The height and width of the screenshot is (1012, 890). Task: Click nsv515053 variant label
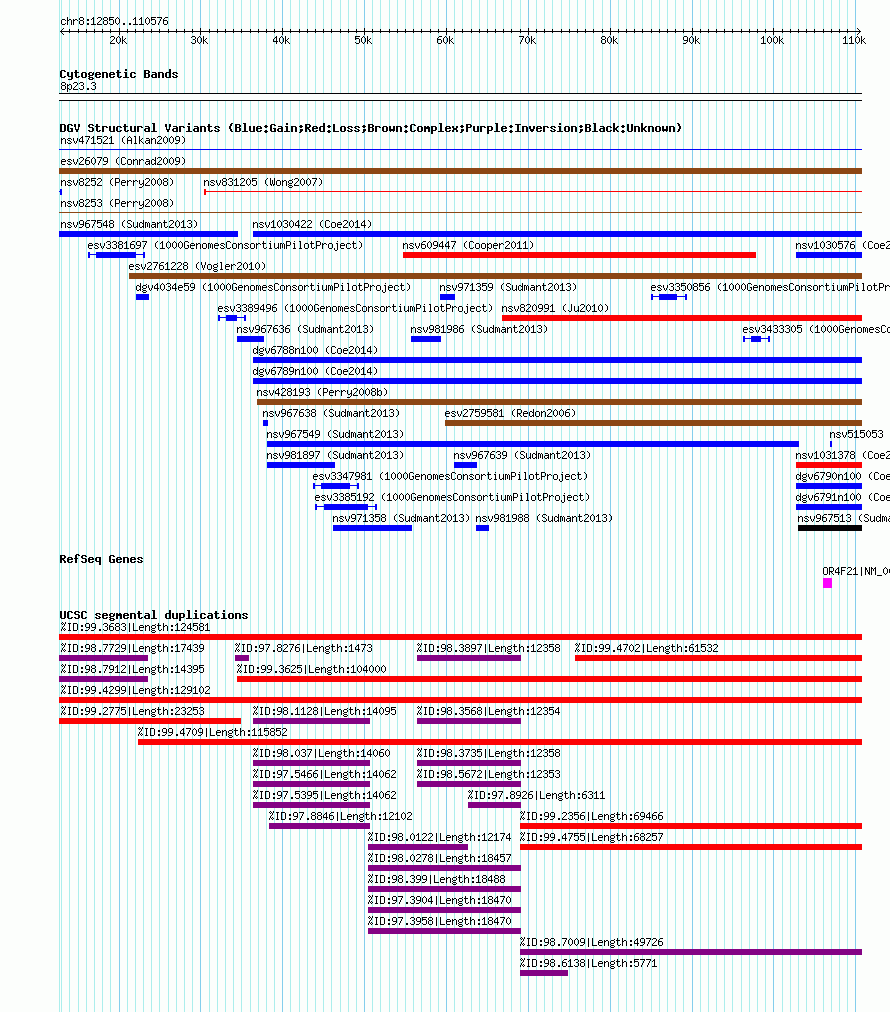coord(856,434)
